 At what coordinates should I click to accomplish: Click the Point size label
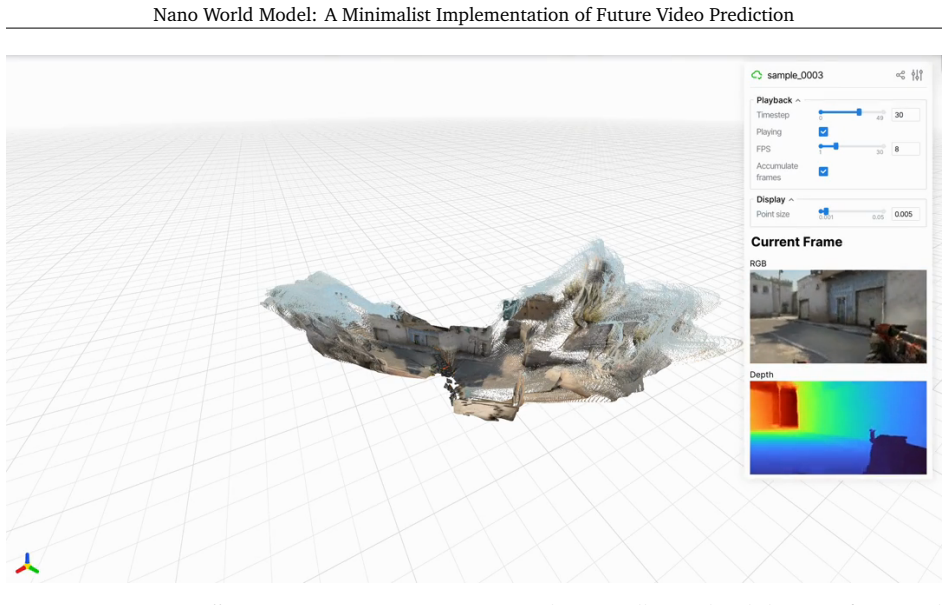click(773, 214)
